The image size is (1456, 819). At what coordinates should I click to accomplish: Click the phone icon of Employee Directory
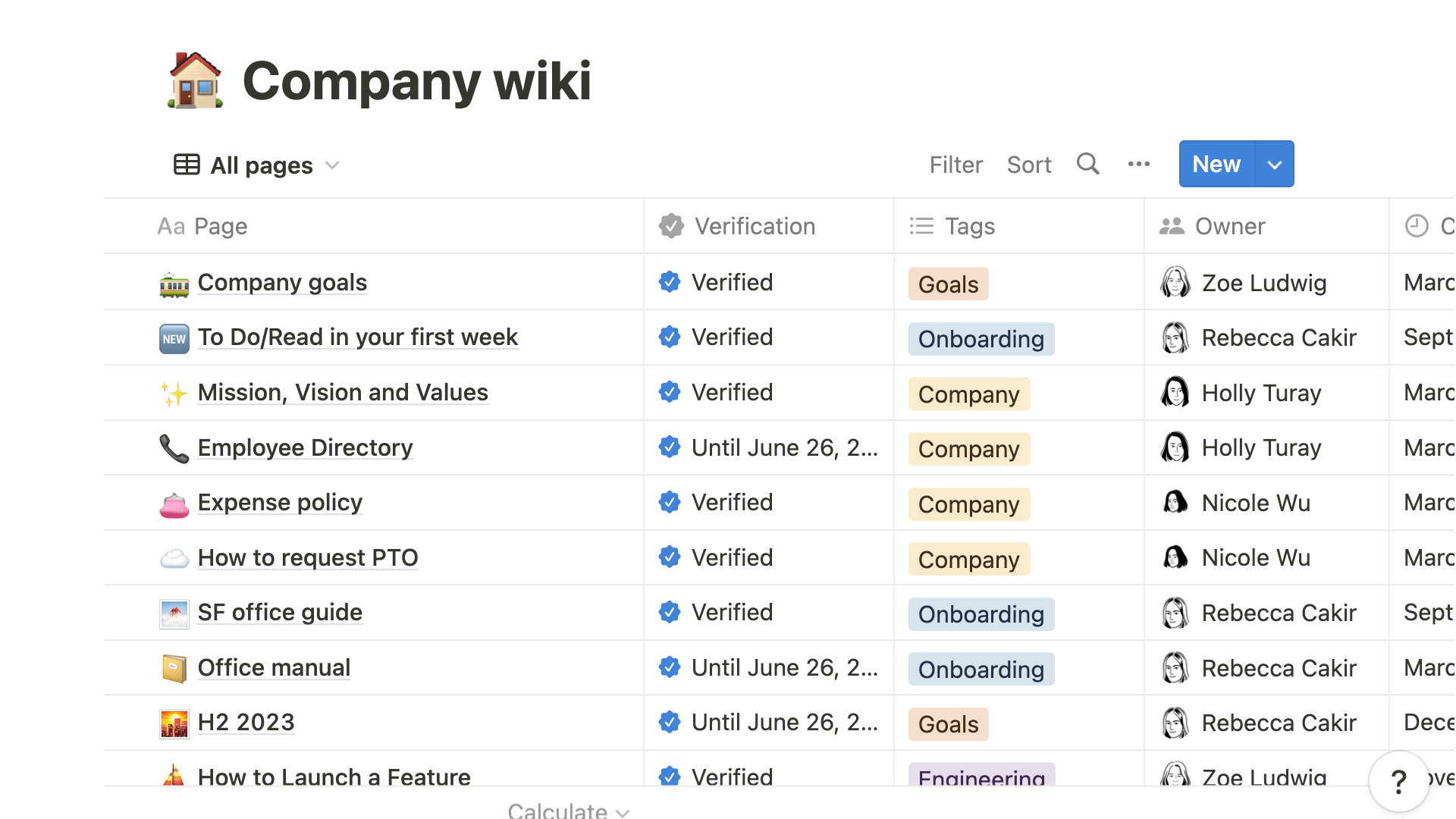coord(174,449)
